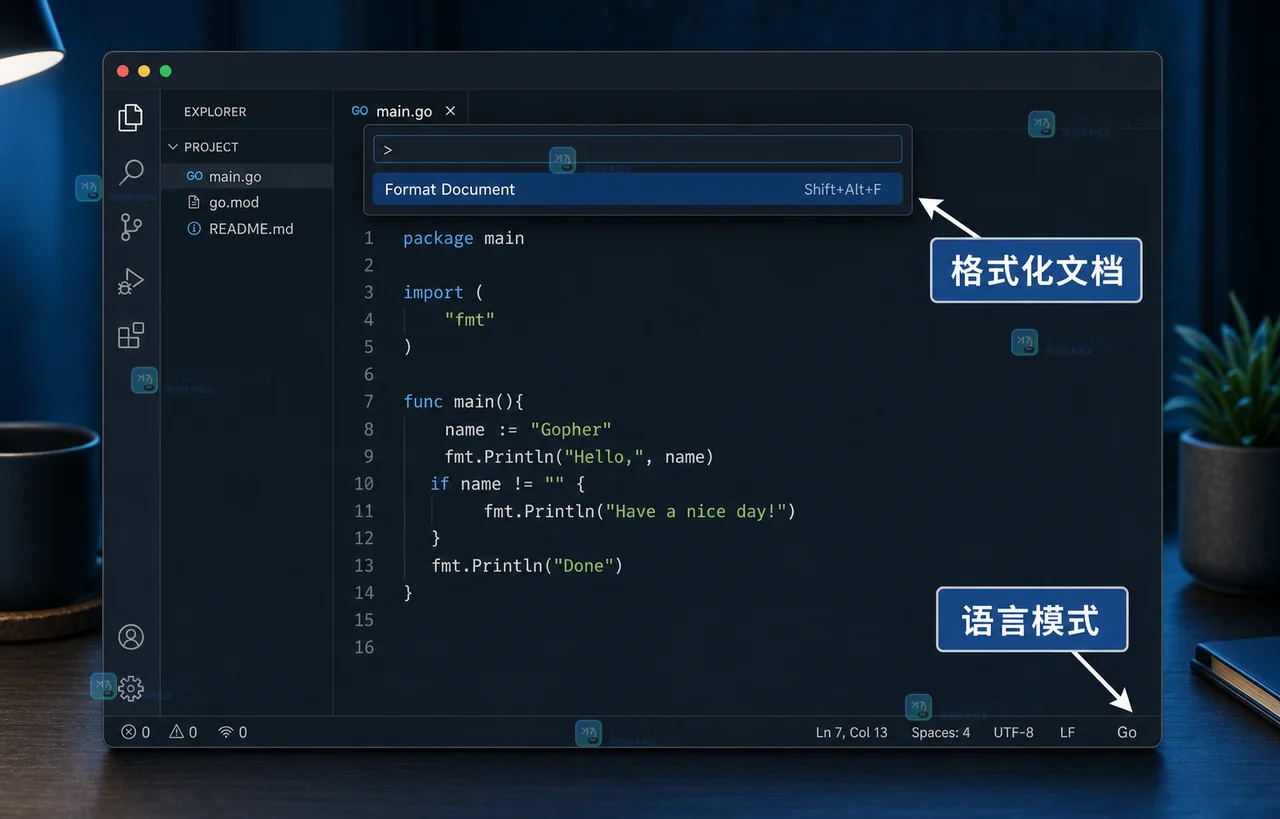
Task: Click the red close window button
Action: click(x=123, y=71)
